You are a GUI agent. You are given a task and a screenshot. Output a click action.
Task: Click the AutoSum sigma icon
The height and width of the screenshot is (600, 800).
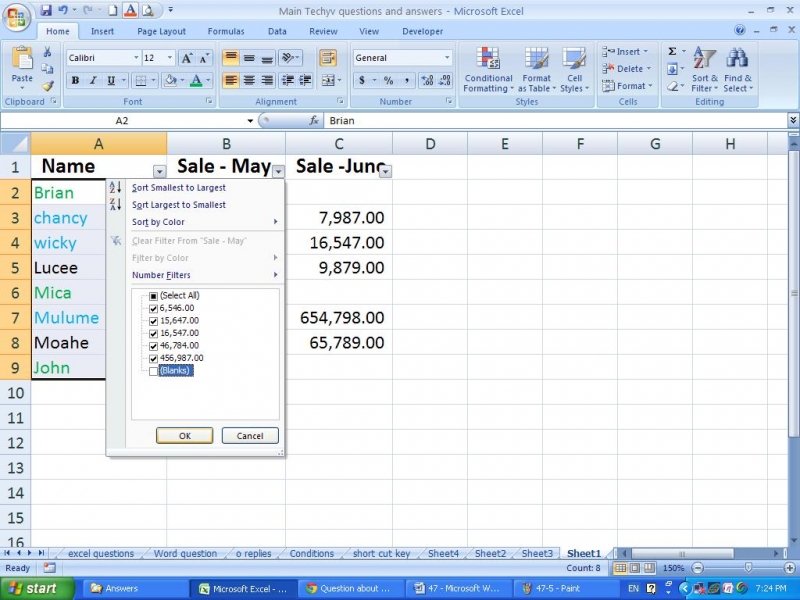(x=672, y=52)
